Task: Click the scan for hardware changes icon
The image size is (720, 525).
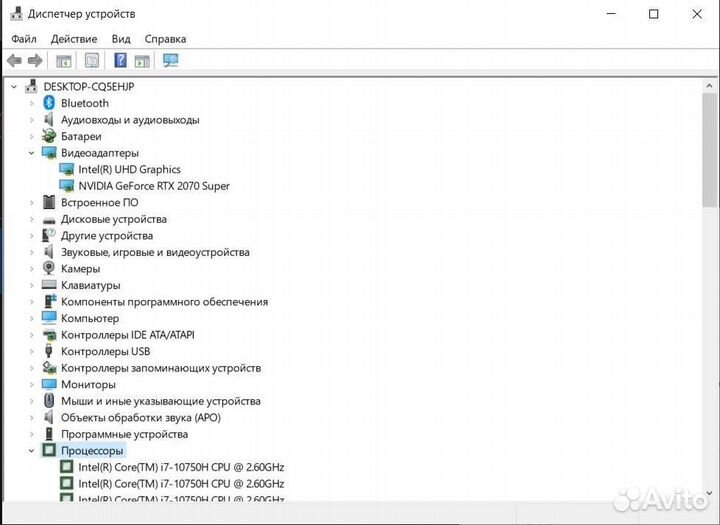Action: [170, 60]
